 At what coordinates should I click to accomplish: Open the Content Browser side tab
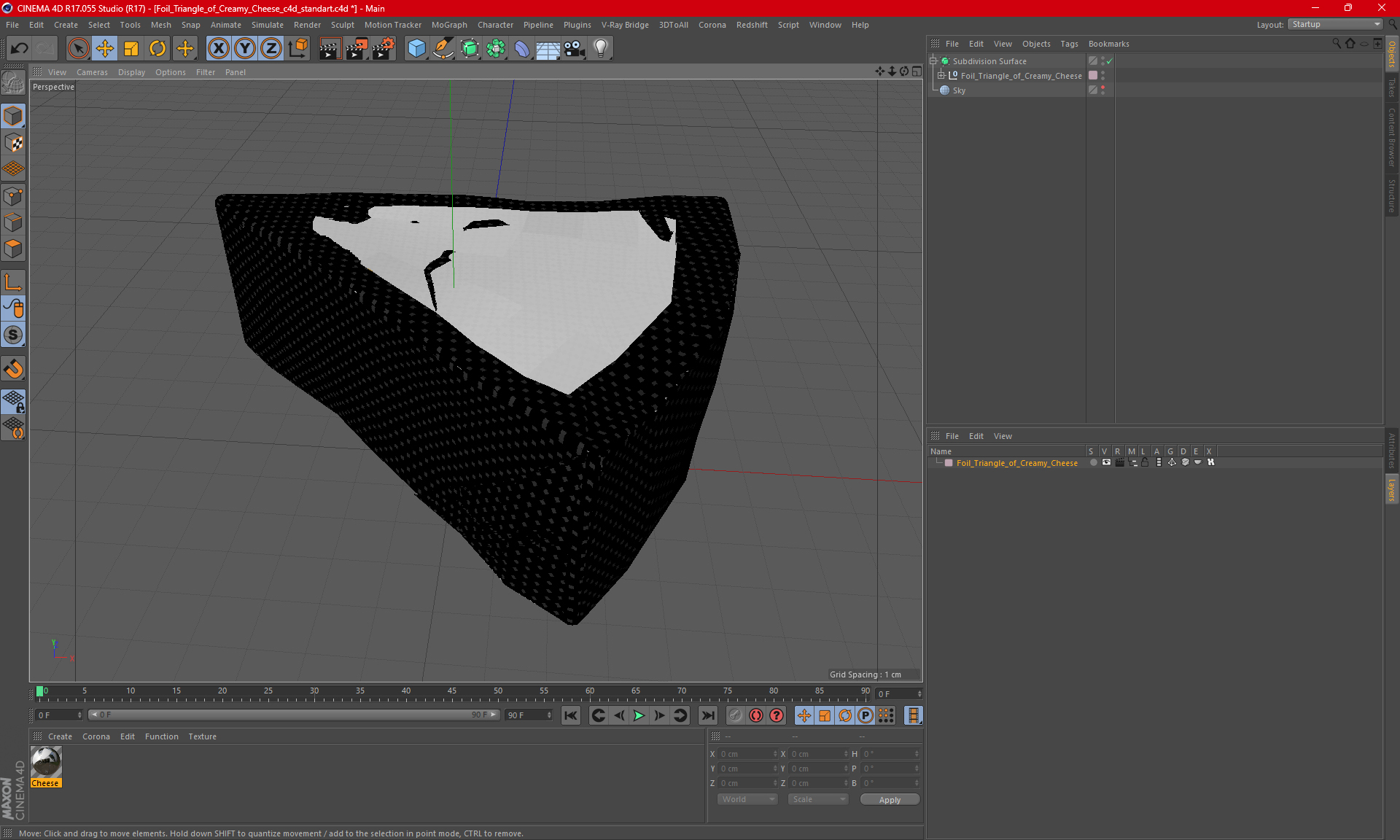point(1392,138)
